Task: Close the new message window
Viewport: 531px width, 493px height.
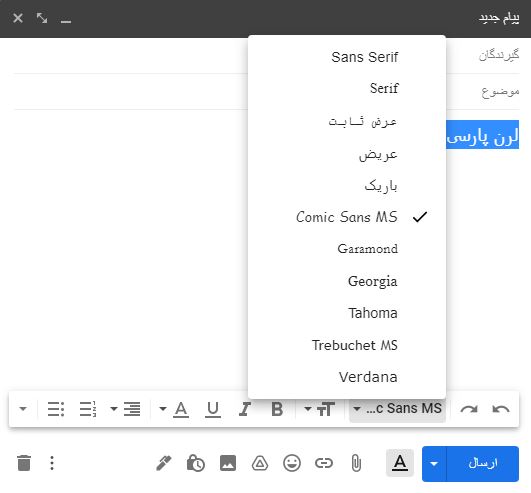Action: 18,18
